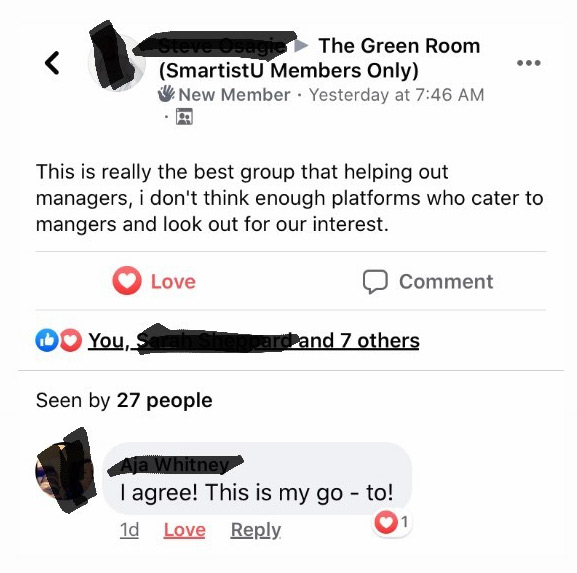Tap the redacted poster profile picture

coord(117,61)
